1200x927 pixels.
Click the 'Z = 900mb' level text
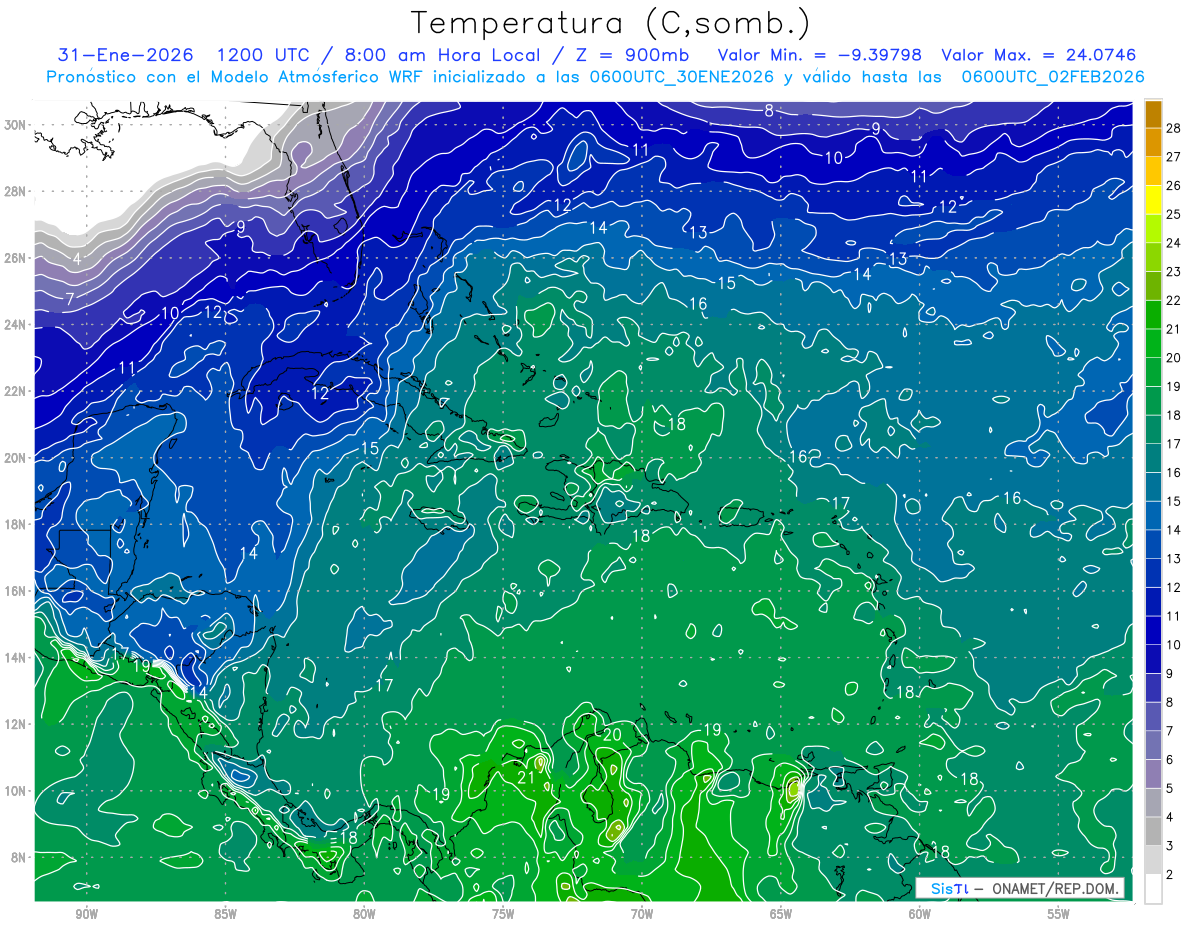point(628,55)
